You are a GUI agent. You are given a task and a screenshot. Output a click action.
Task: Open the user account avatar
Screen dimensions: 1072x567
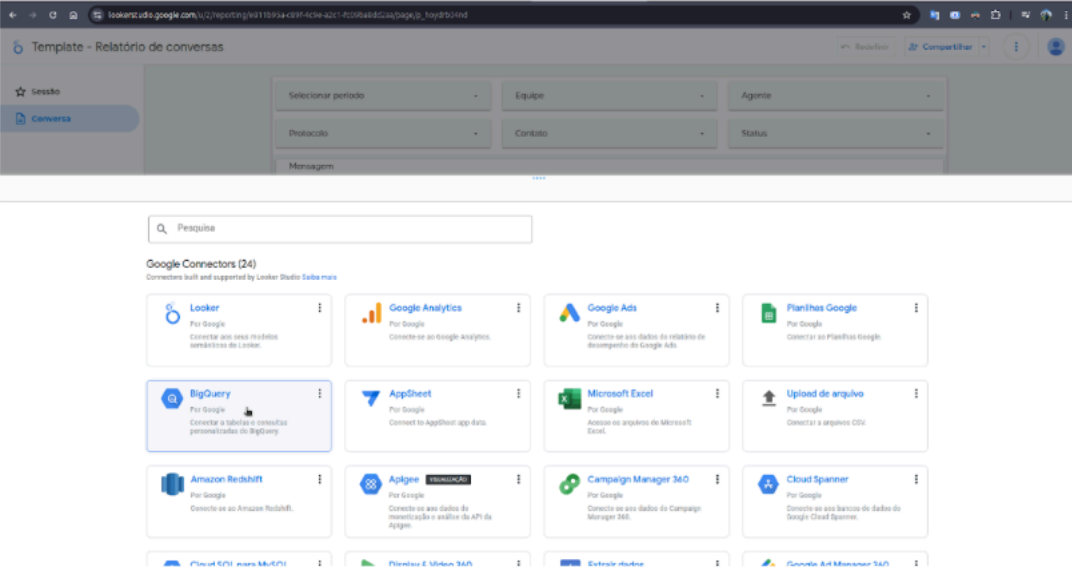click(x=1056, y=47)
